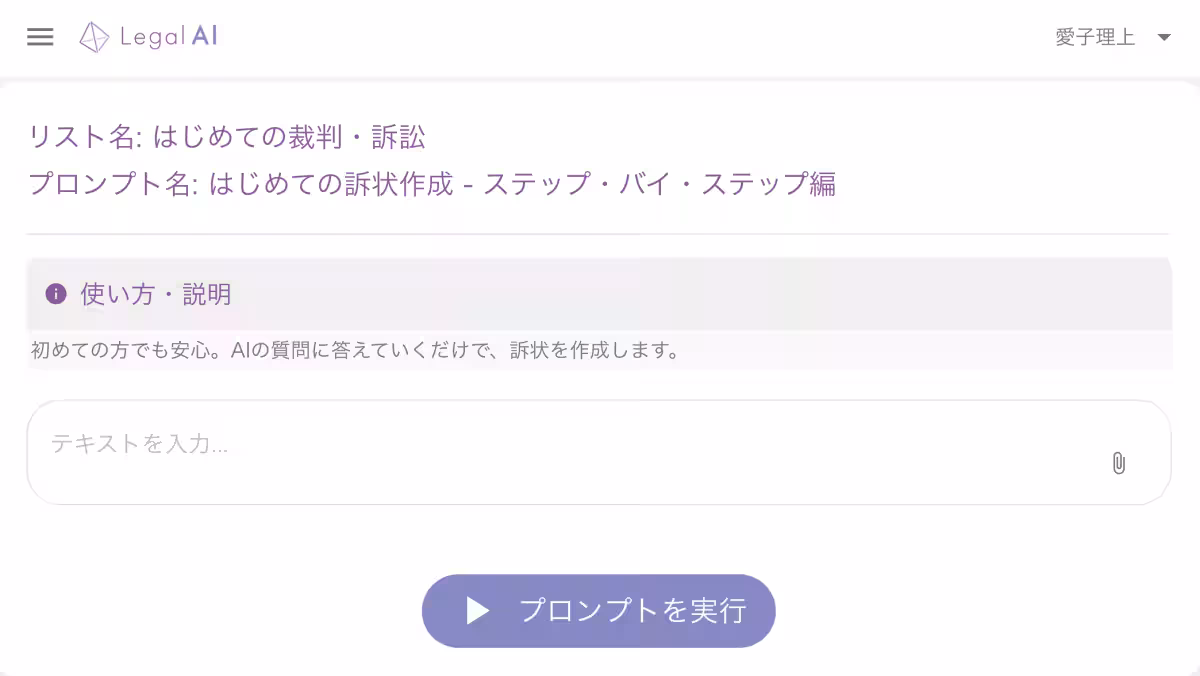Image resolution: width=1200 pixels, height=676 pixels.
Task: Click the logo icon to return home
Action: pyautogui.click(x=93, y=36)
